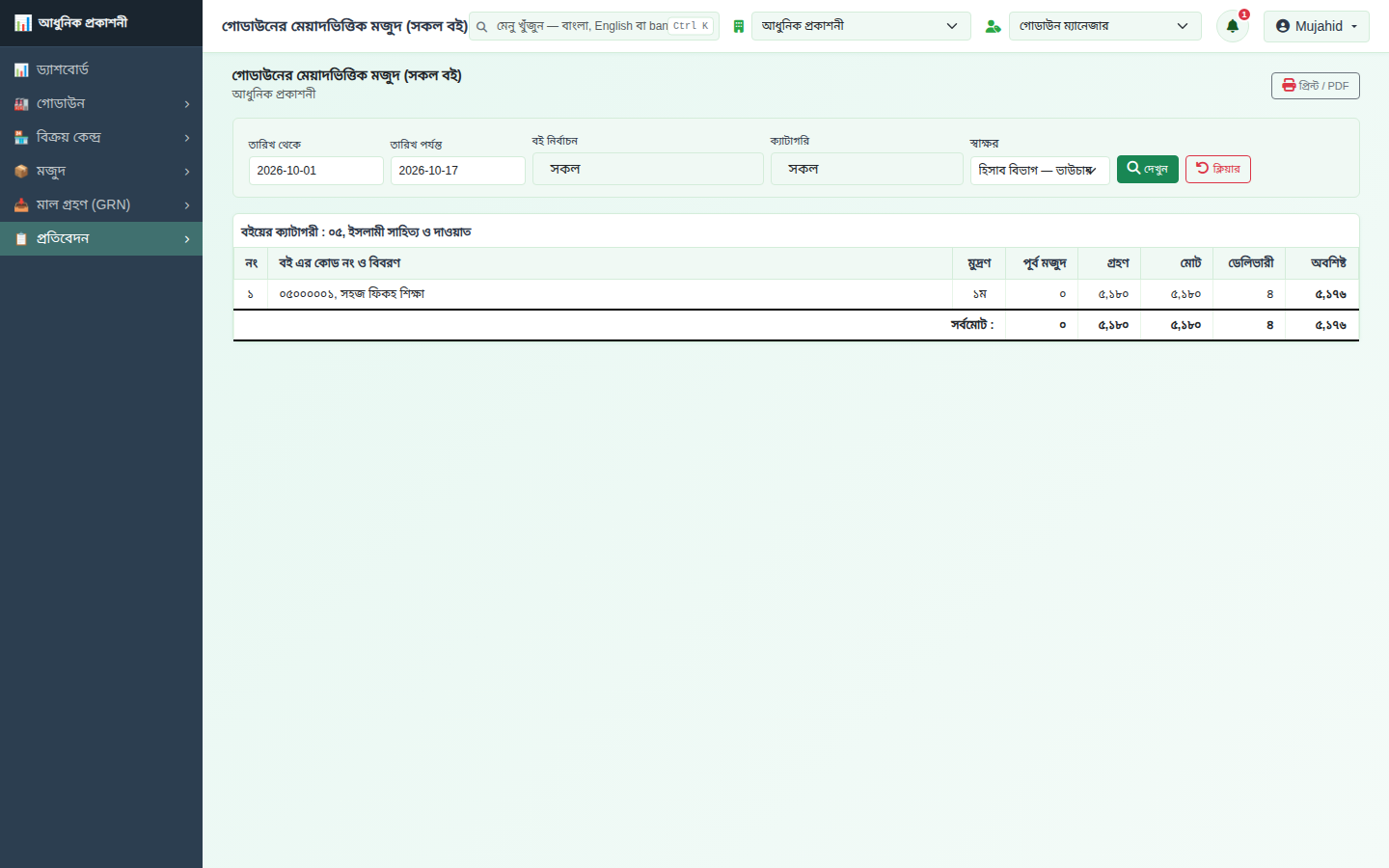Viewport: 1389px width, 868px height.
Task: Click the মুদ্রণ column header
Action: coord(979,263)
